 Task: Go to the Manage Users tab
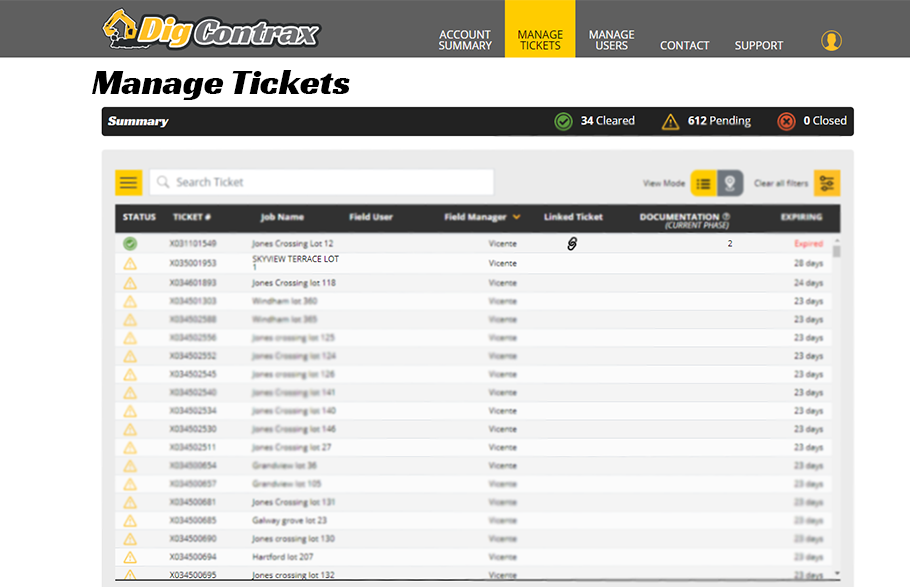pos(611,40)
